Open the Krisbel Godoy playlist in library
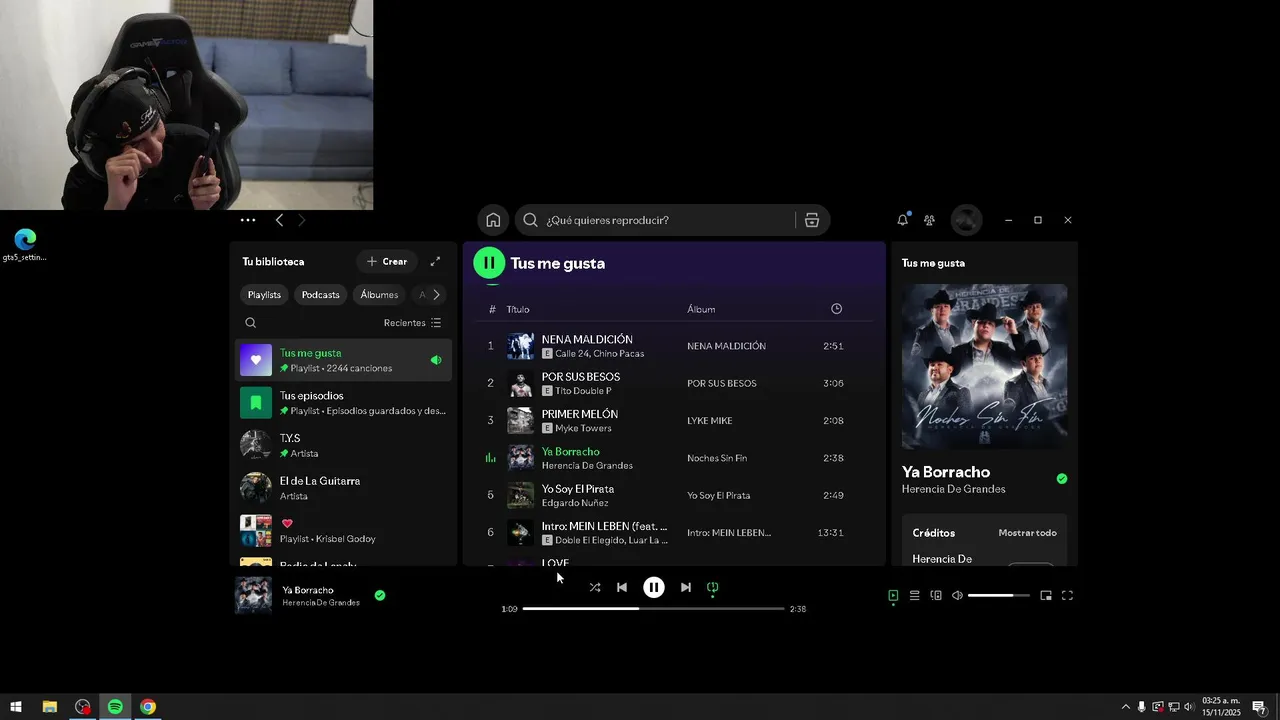The image size is (1280, 720). [343, 531]
